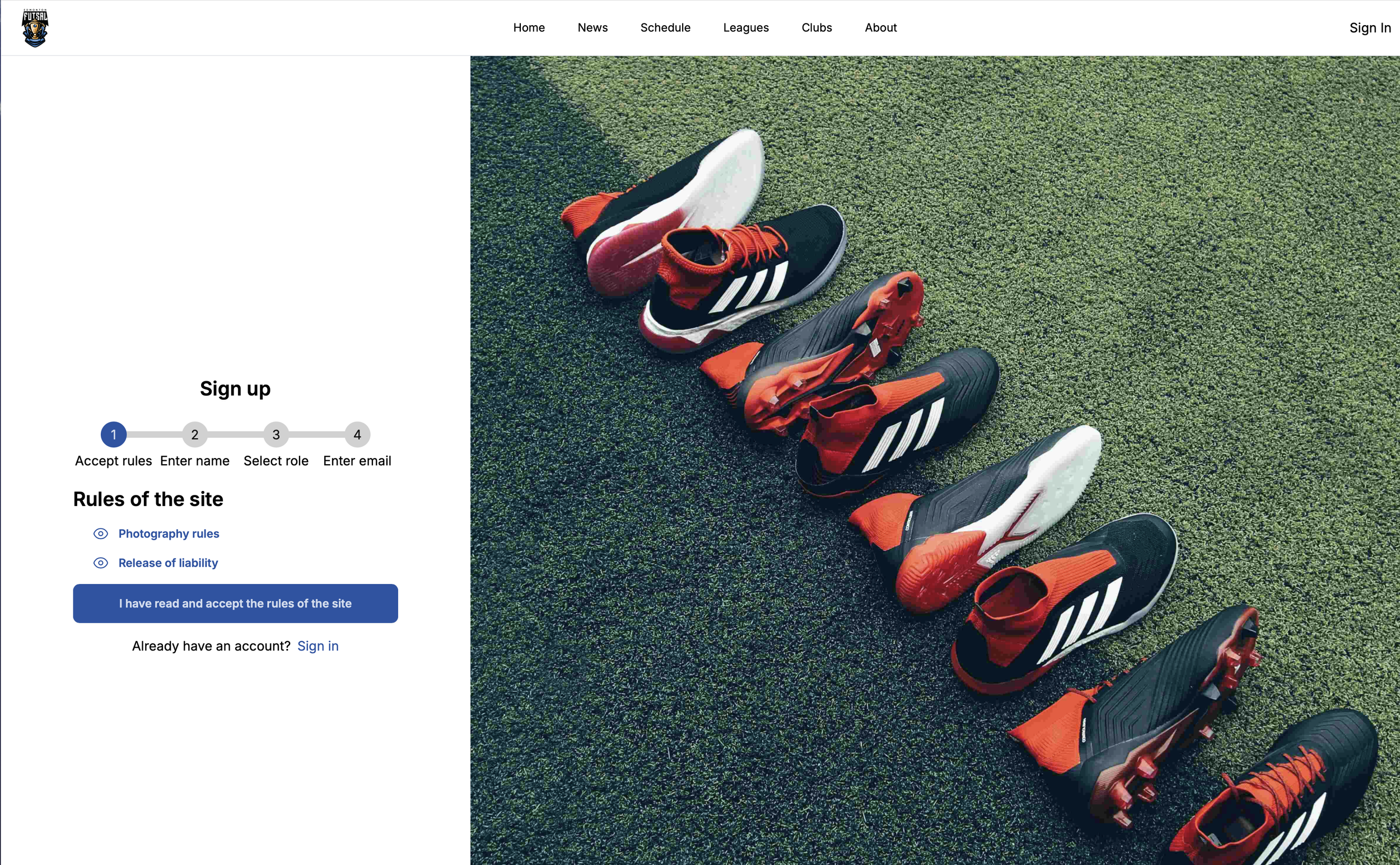Click the Sign in link below the button
1400x865 pixels.
tap(318, 646)
